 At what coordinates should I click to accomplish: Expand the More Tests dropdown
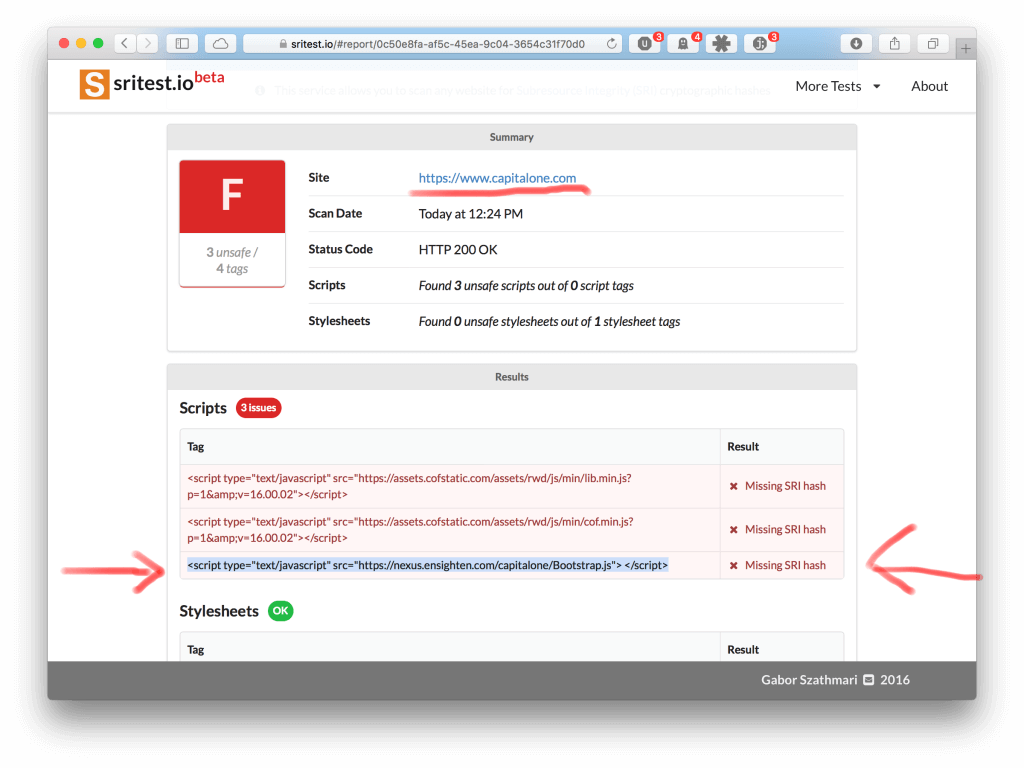(x=838, y=86)
